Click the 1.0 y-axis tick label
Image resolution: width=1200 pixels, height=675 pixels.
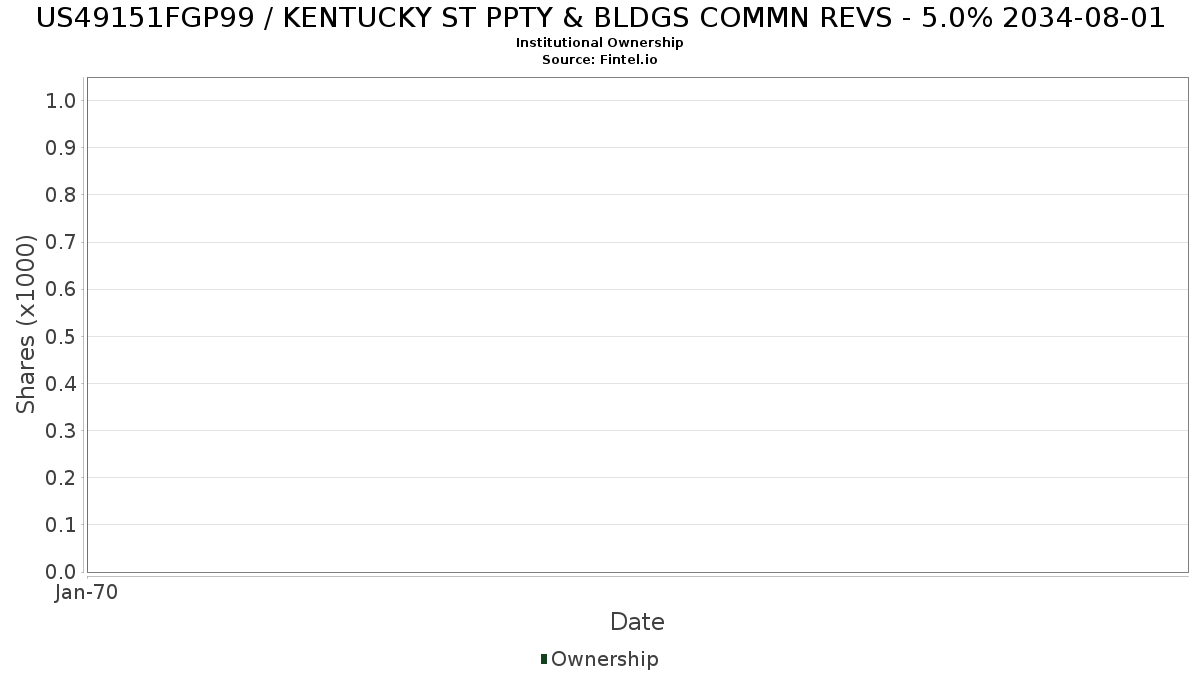[61, 100]
